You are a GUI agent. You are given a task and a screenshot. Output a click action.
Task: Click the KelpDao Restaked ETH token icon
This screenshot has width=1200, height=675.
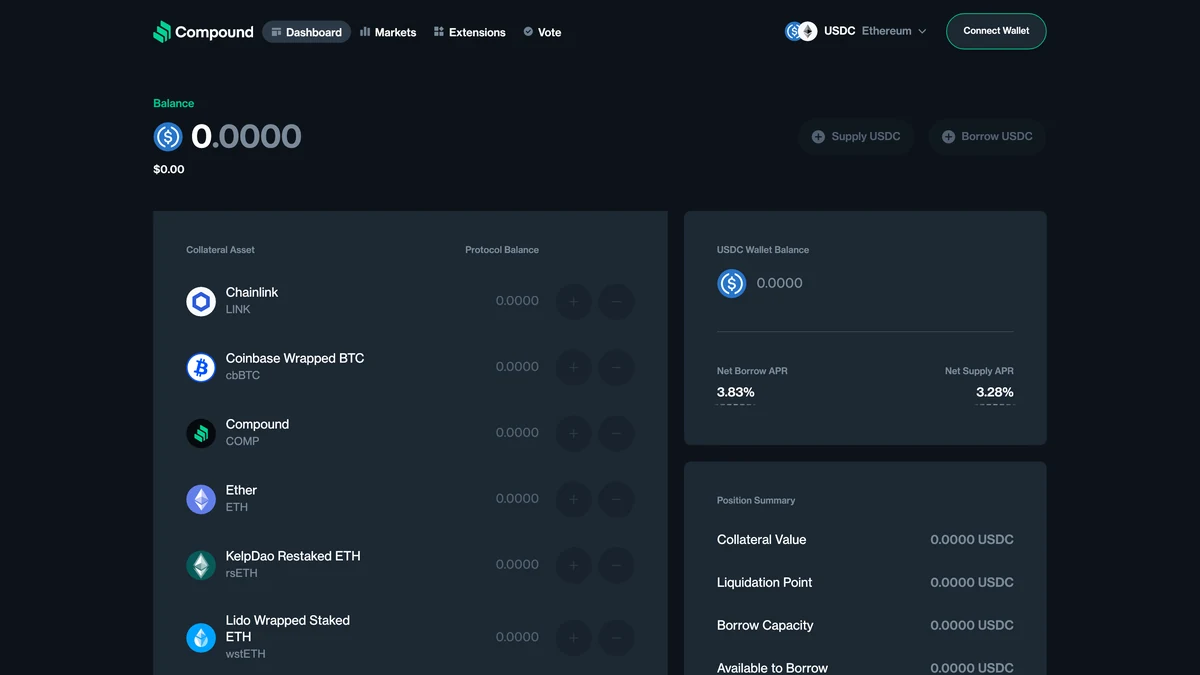(201, 565)
